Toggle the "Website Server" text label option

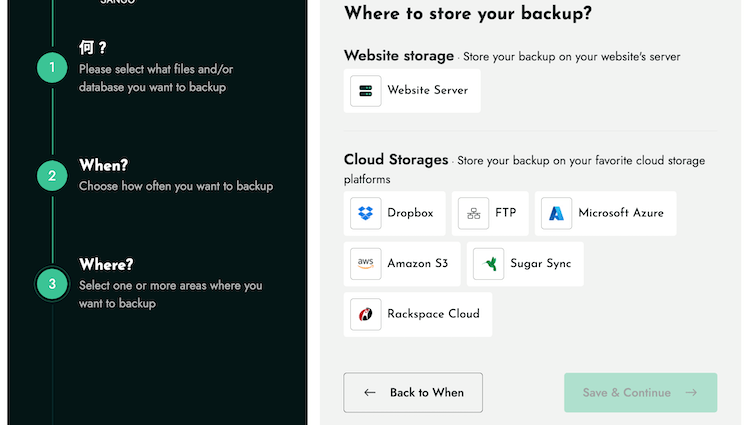tap(427, 91)
